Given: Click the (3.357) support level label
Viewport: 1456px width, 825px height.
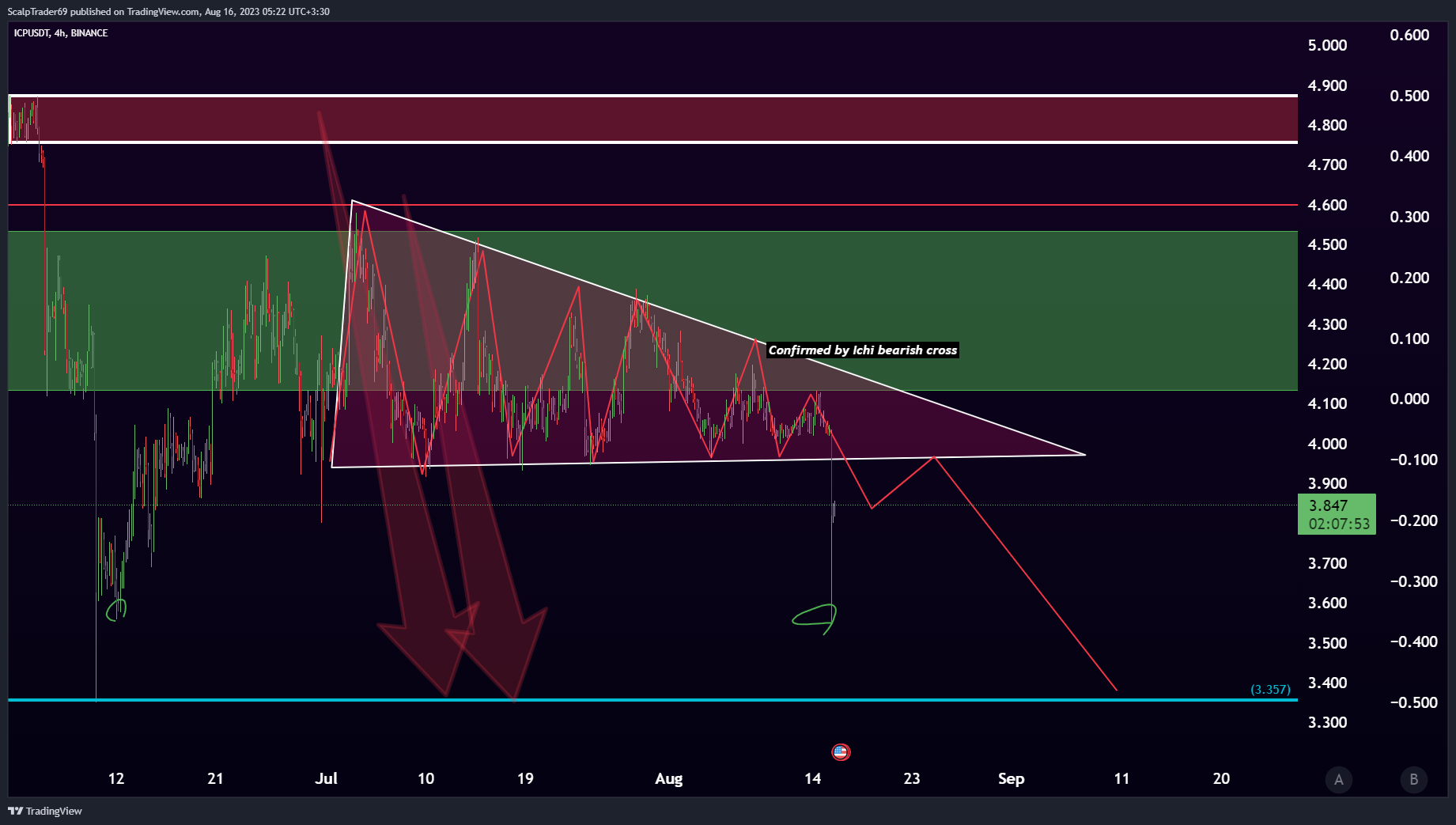Looking at the screenshot, I should pos(1270,689).
